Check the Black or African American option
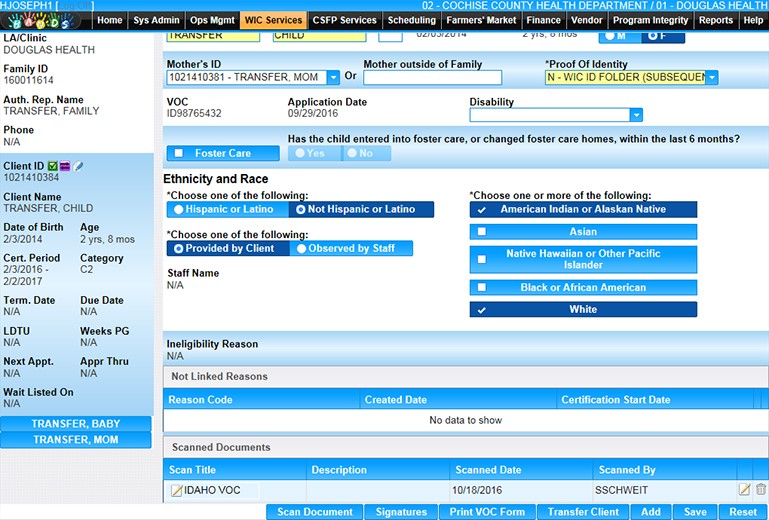Screen dimensions: 769x520 point(482,288)
